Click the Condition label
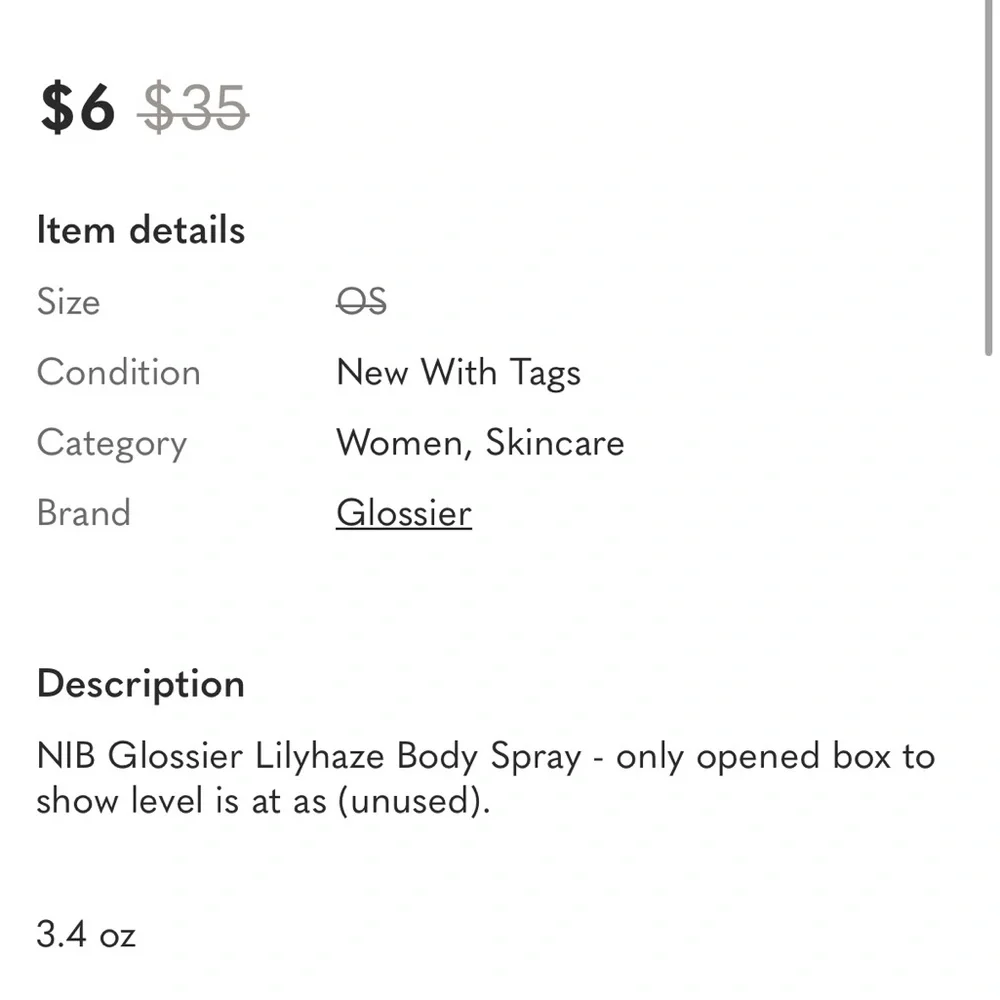 (118, 373)
